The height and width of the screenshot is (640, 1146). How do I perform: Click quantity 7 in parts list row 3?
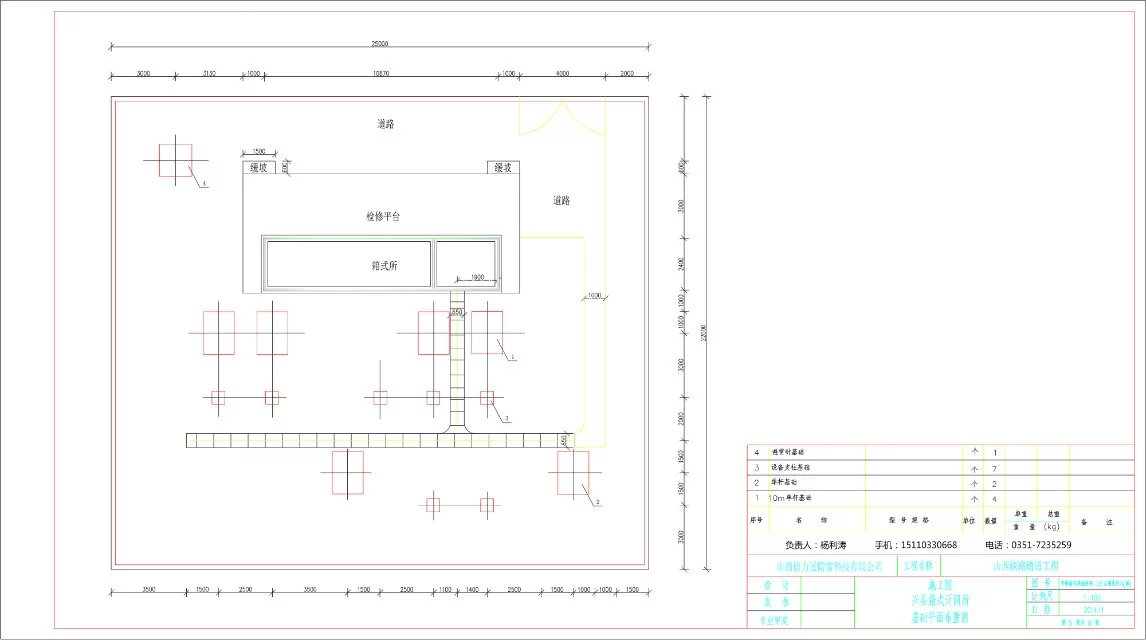(x=994, y=467)
